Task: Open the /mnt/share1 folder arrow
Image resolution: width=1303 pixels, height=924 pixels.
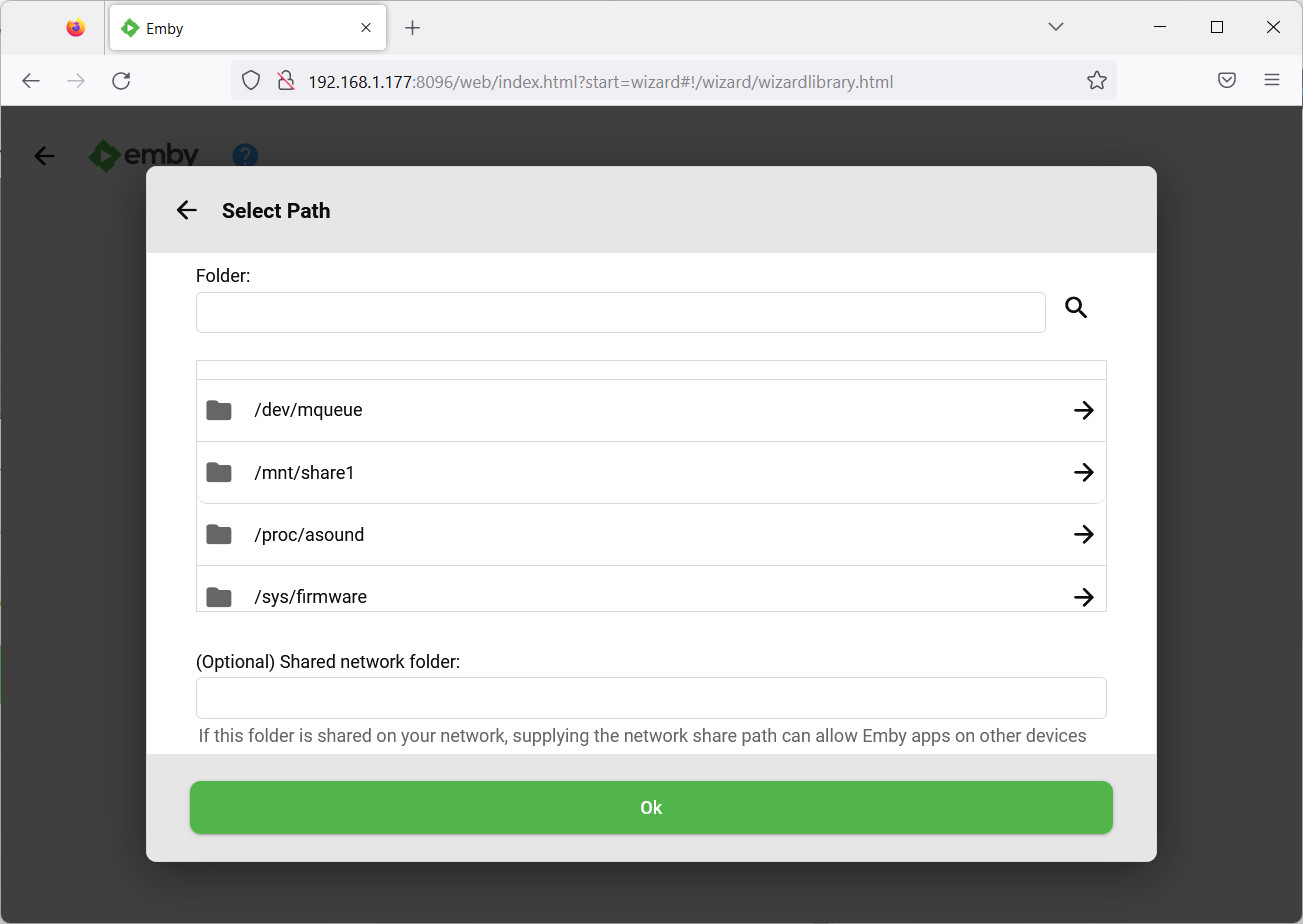Action: tap(1083, 472)
